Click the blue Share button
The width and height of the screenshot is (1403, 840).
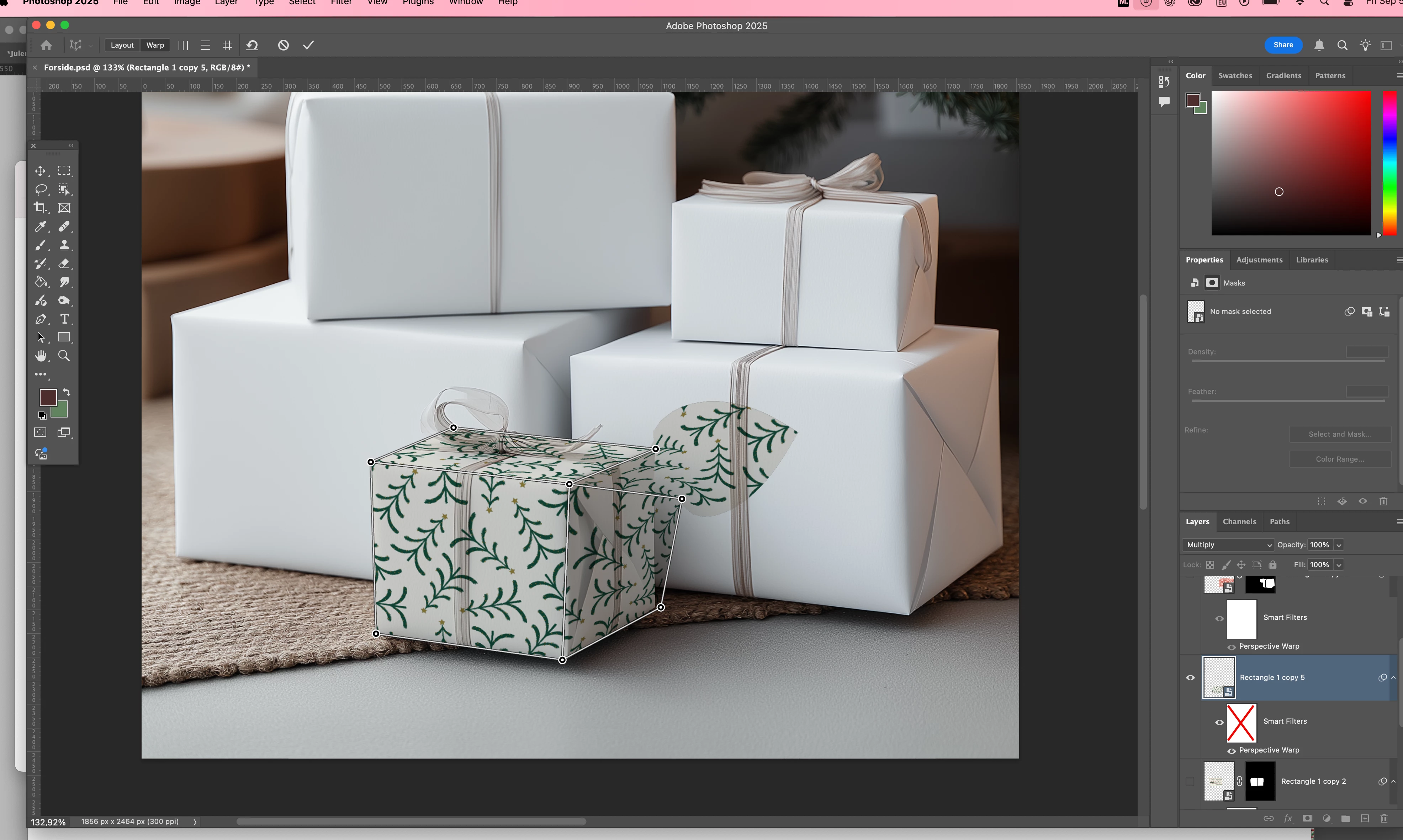click(1283, 45)
